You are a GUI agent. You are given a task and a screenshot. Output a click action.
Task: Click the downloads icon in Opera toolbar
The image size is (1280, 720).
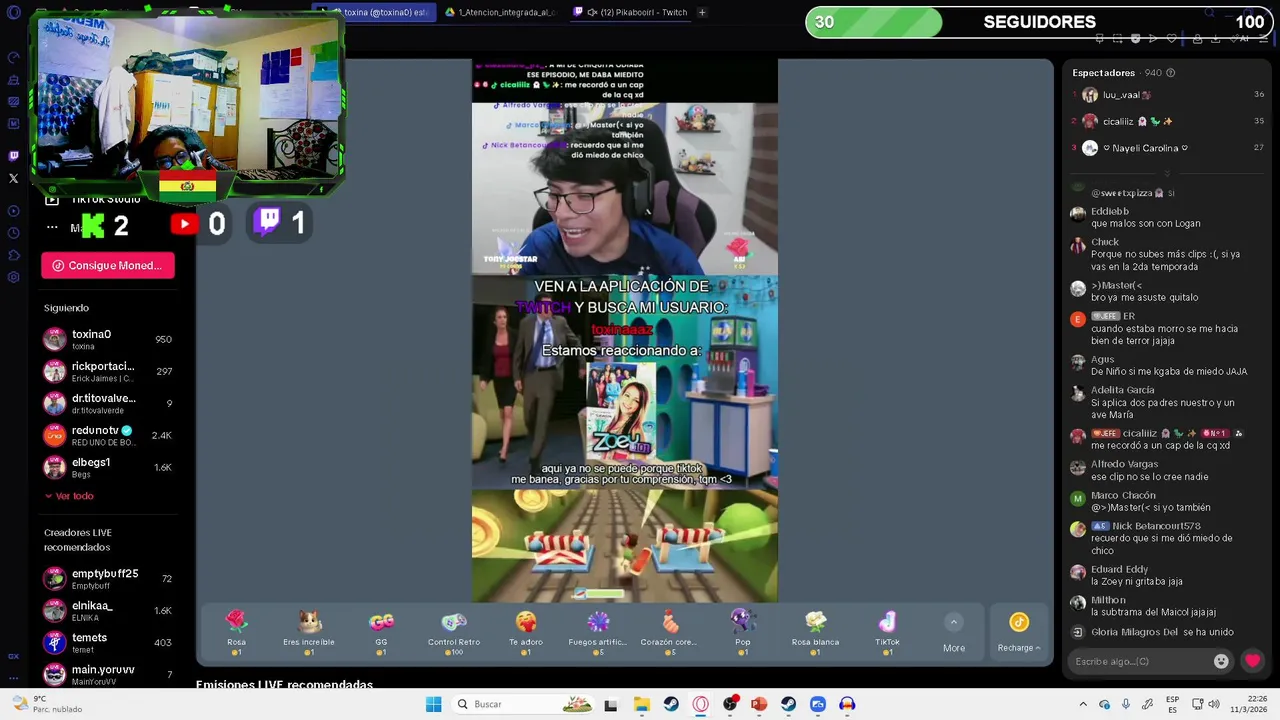pos(1215,39)
